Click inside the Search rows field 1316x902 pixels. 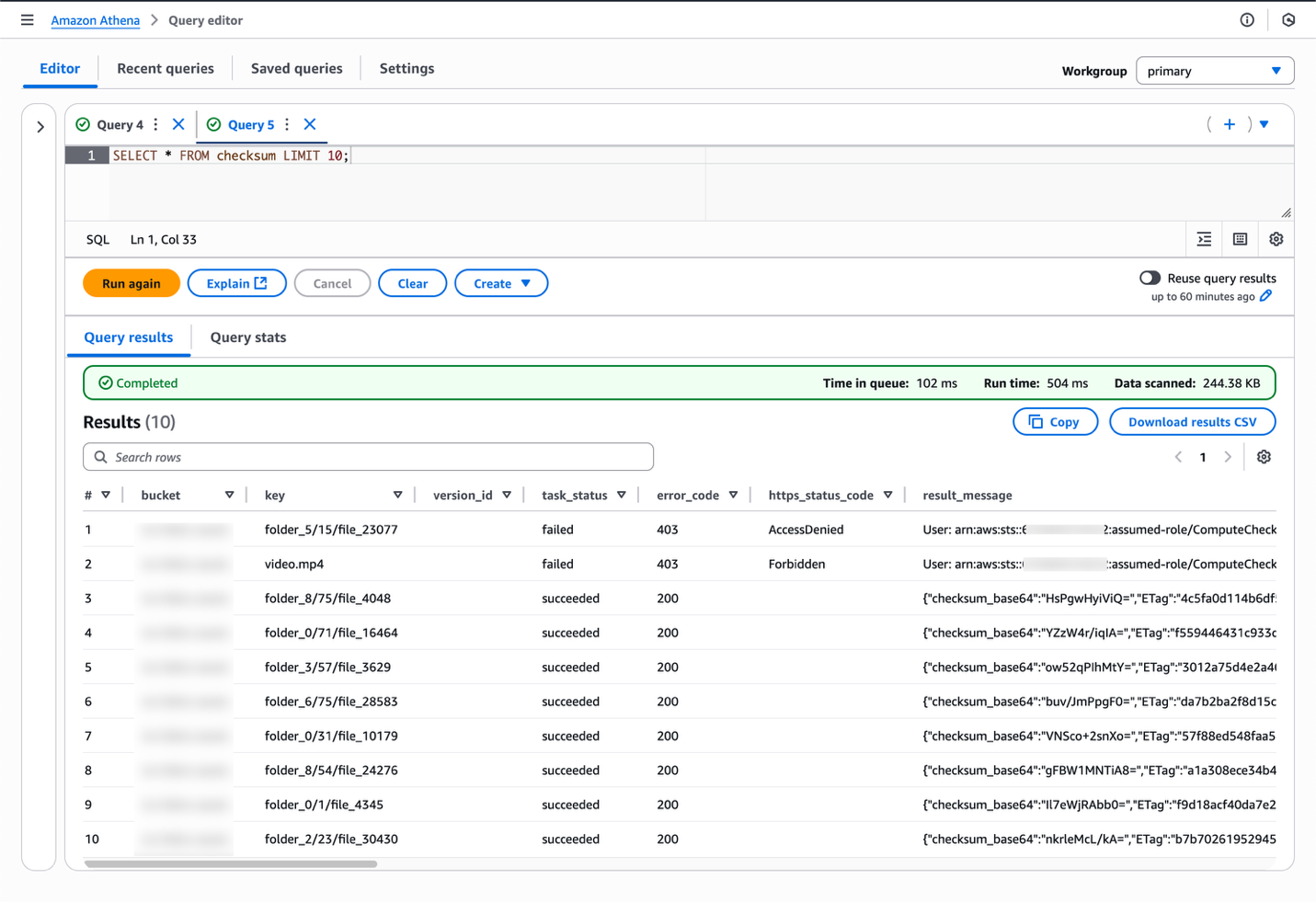(x=368, y=456)
